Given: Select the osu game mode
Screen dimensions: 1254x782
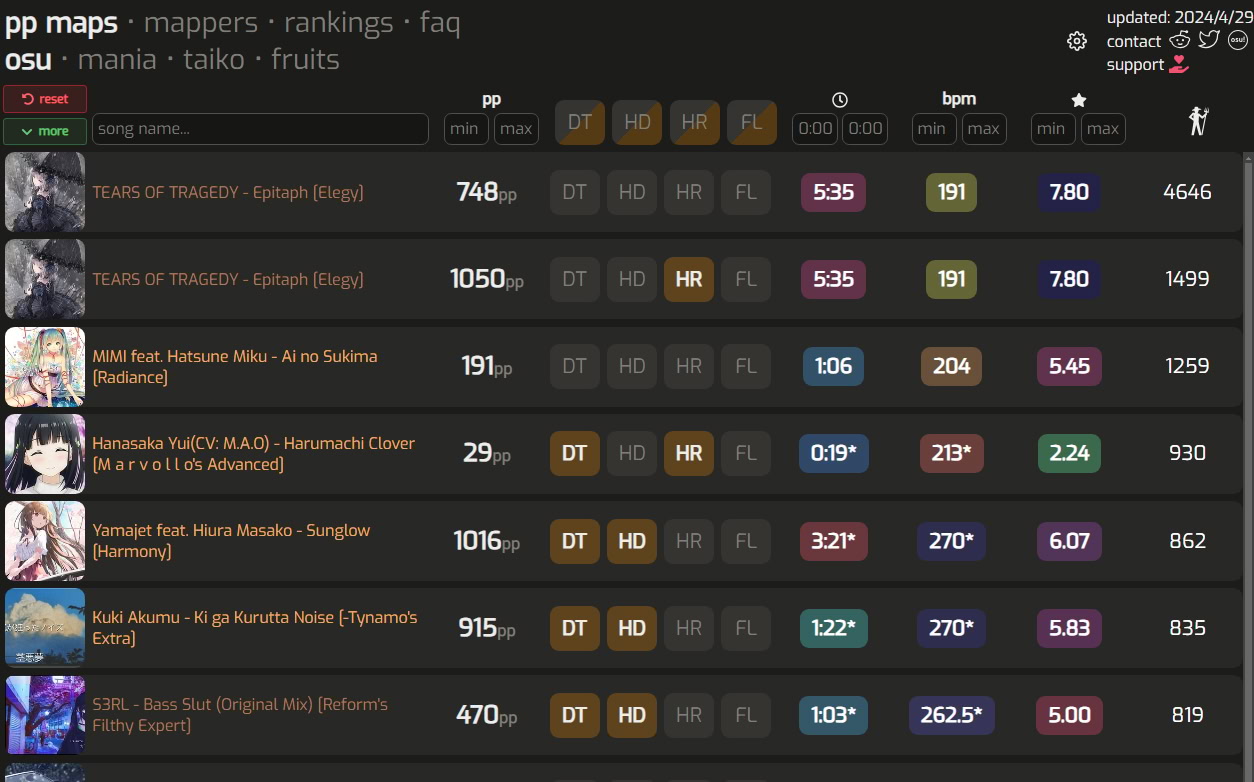Looking at the screenshot, I should [28, 59].
